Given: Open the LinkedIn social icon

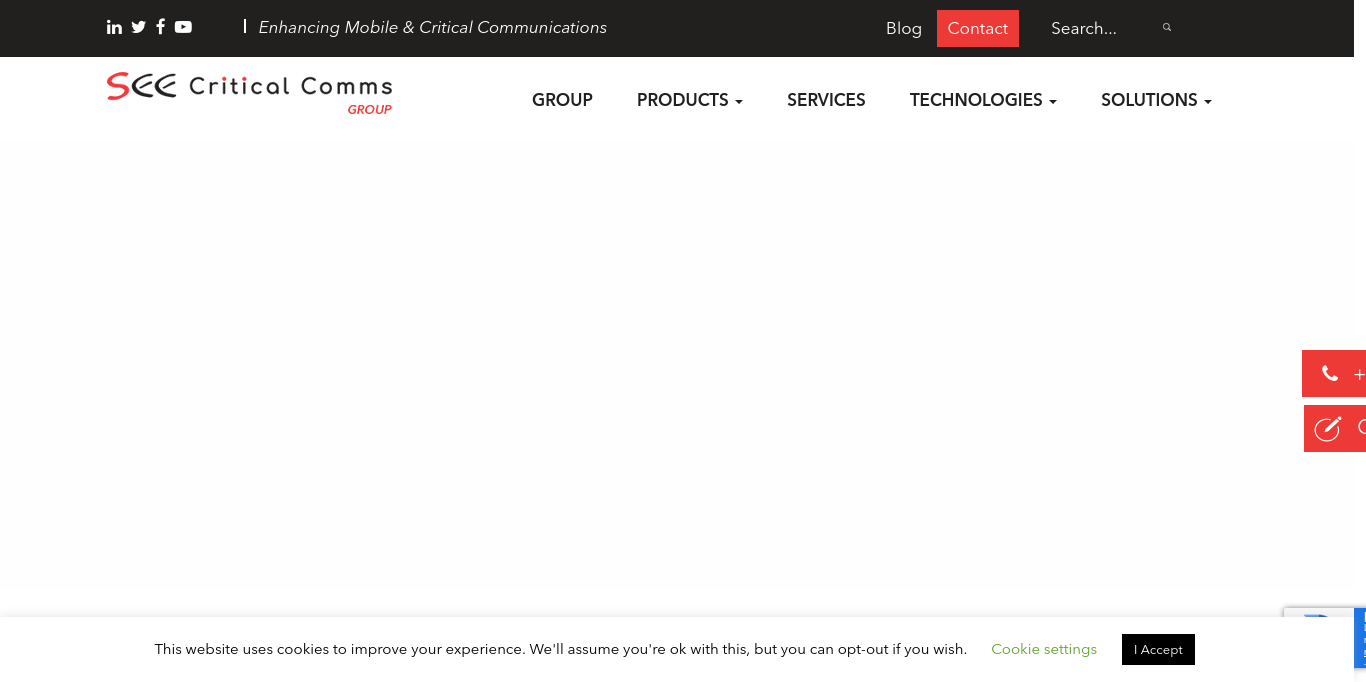Looking at the screenshot, I should click(x=114, y=27).
